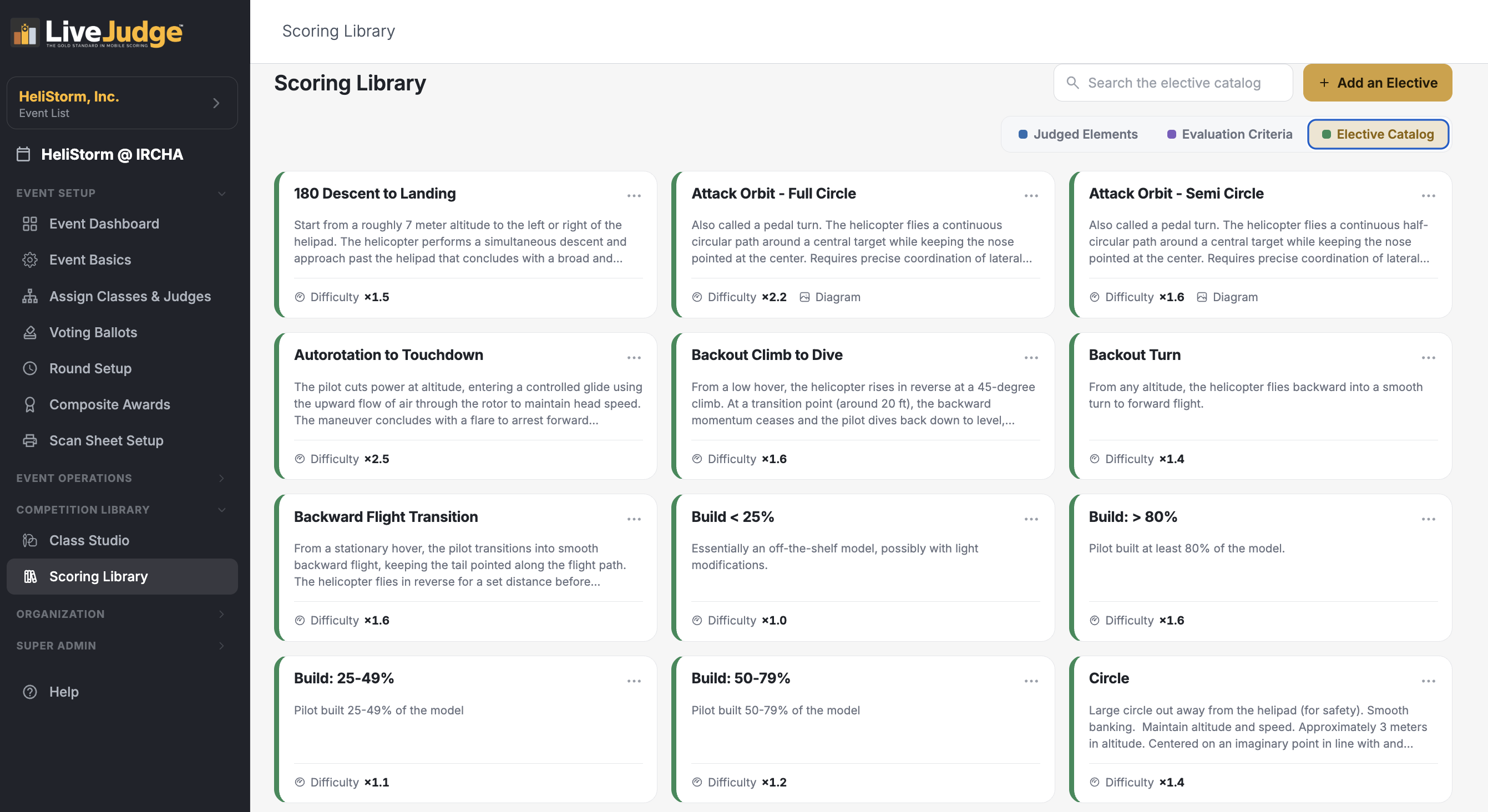Click the Help question mark icon
The width and height of the screenshot is (1488, 812).
(29, 692)
